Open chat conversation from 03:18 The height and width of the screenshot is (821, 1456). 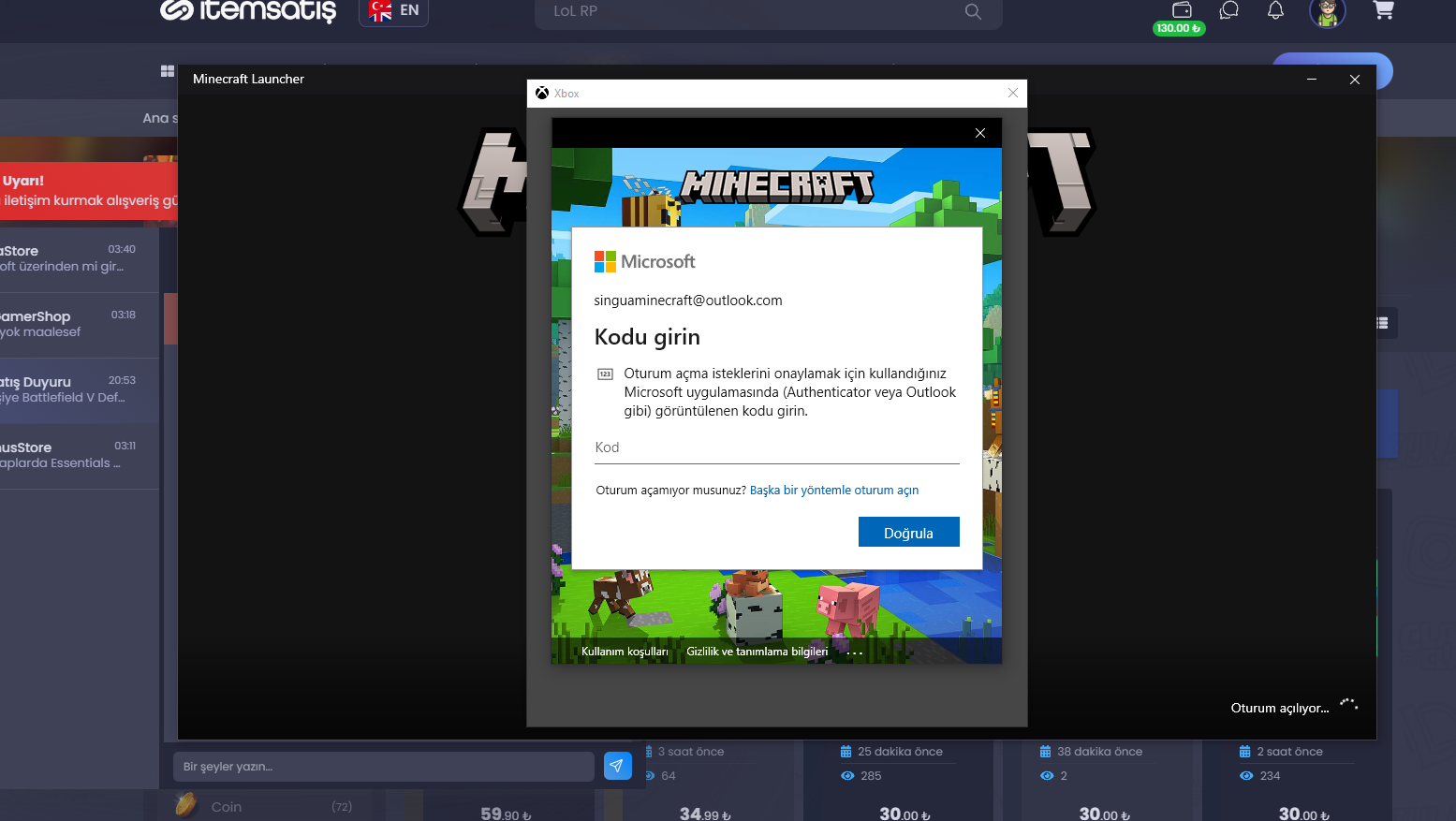point(80,324)
